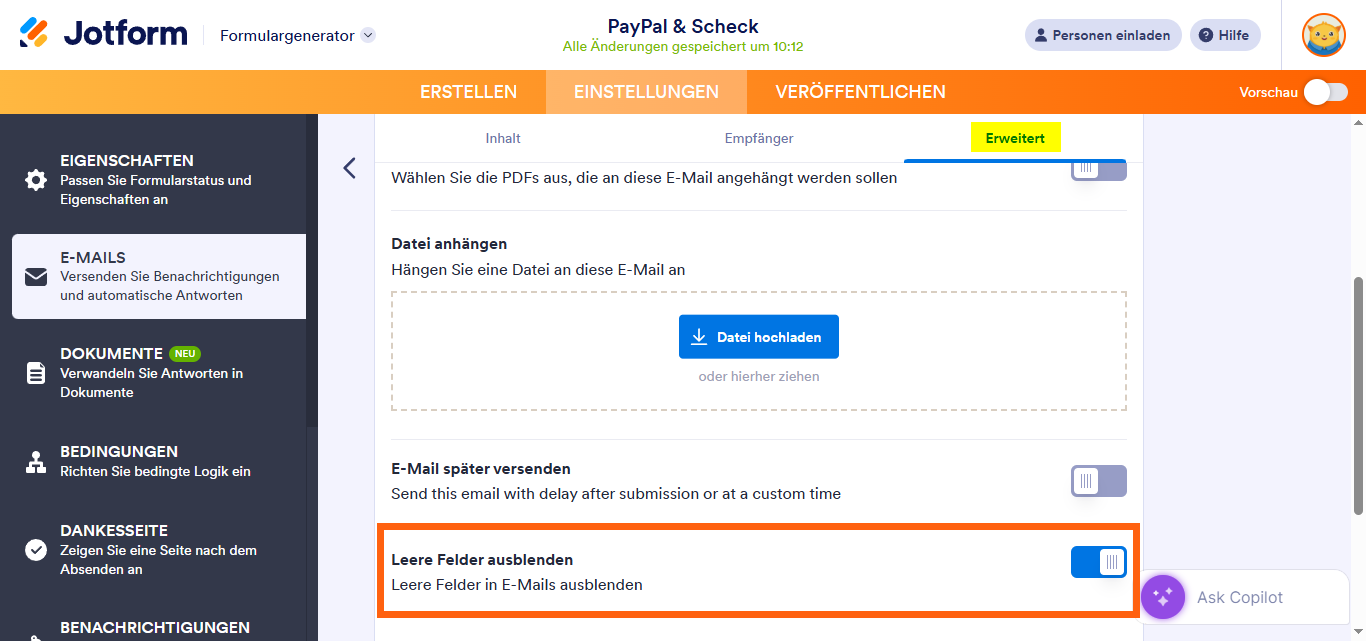
Task: Toggle the PDF attachment switch
Action: (1098, 169)
